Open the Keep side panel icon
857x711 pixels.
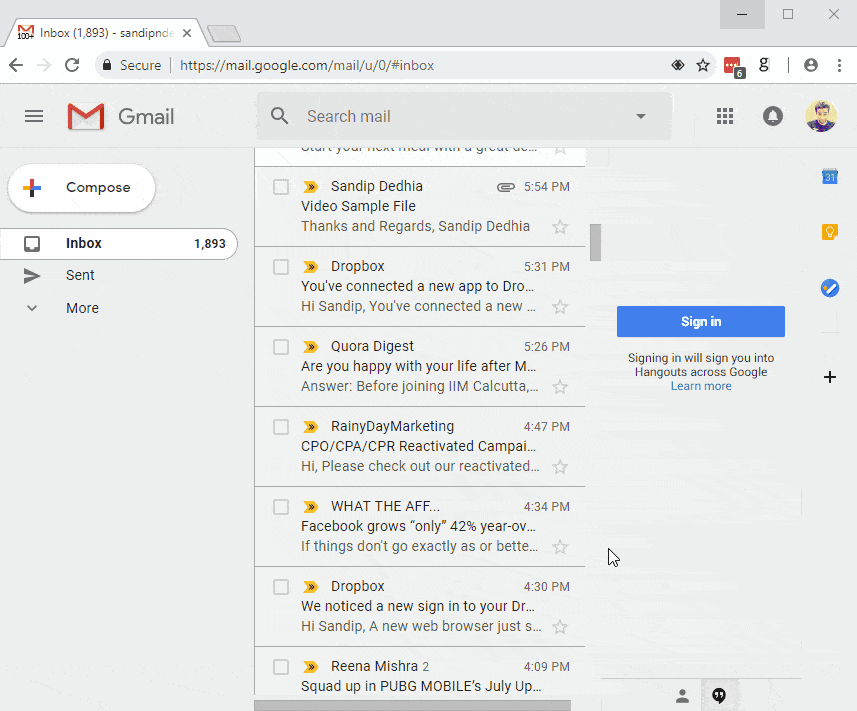tap(830, 232)
